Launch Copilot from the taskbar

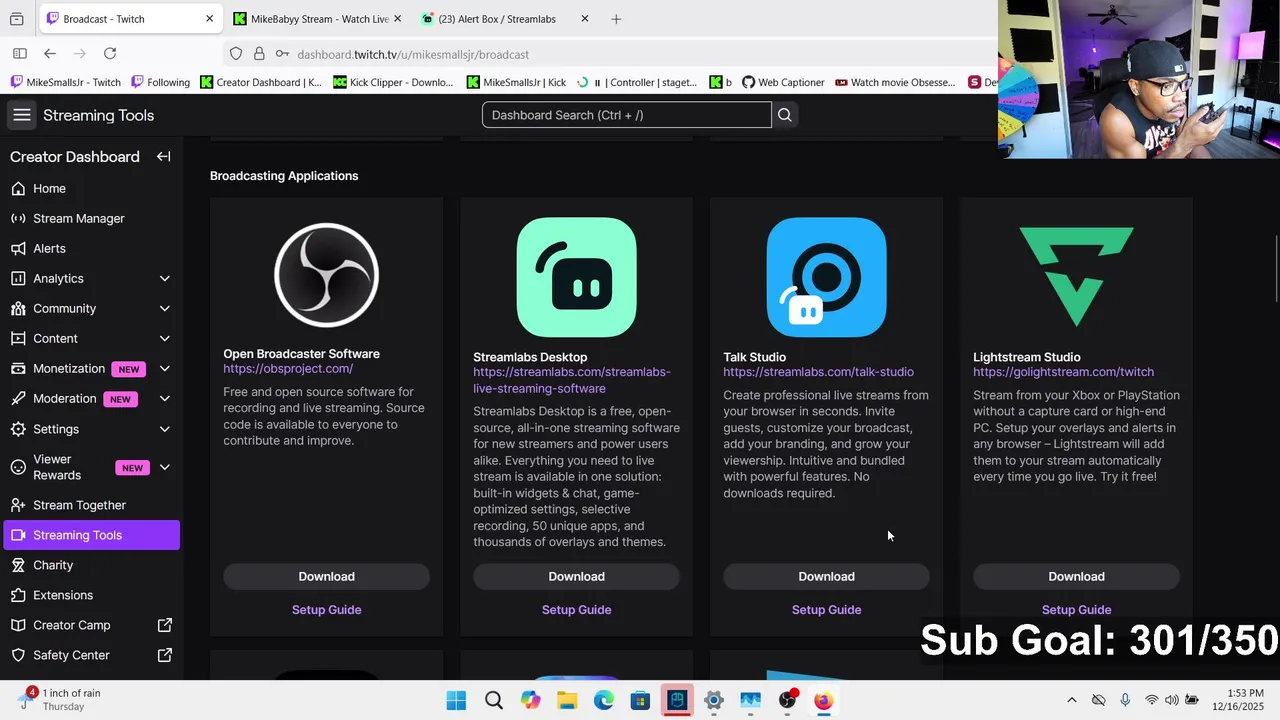531,701
